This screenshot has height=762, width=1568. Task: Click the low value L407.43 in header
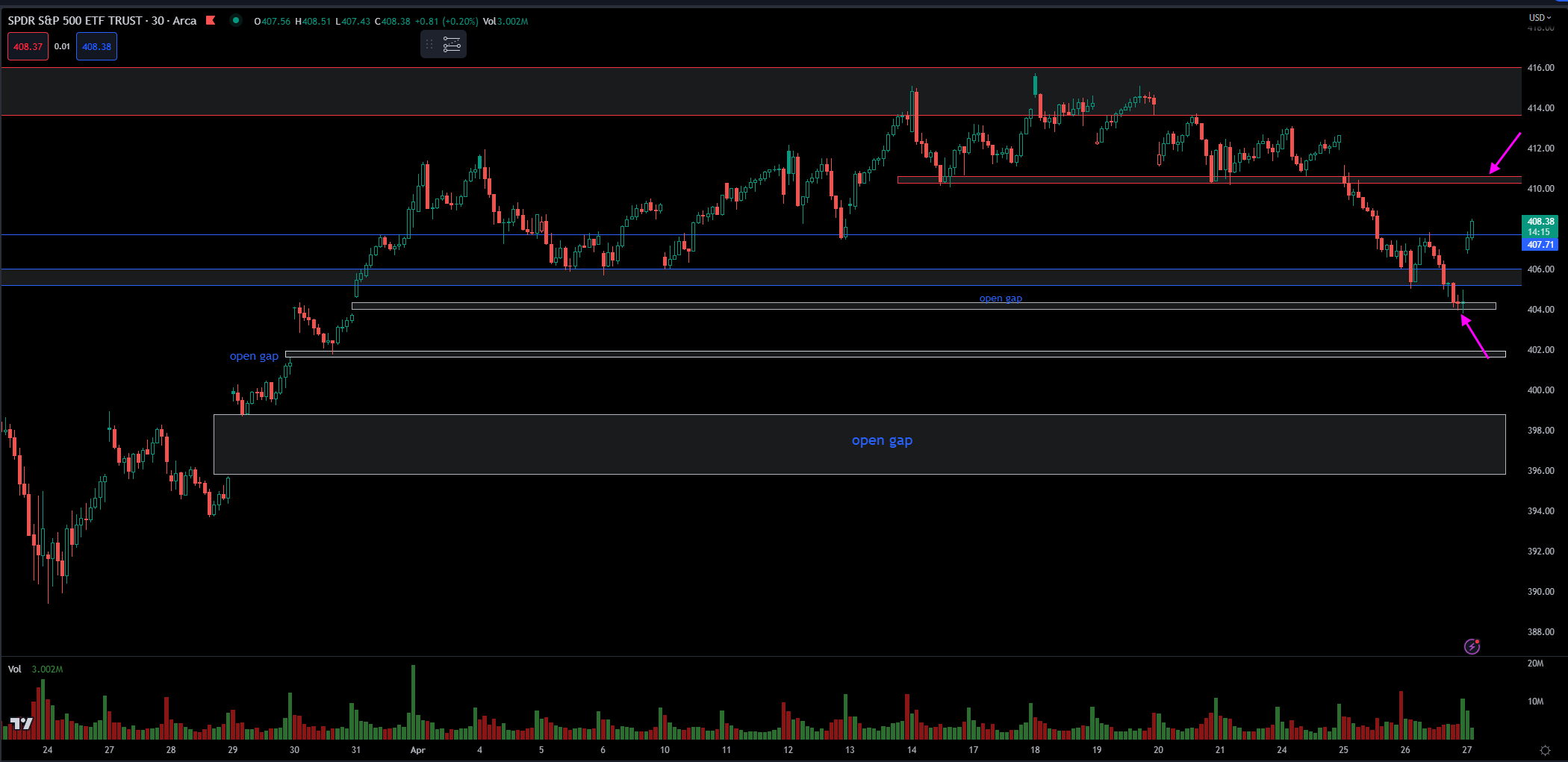[353, 21]
